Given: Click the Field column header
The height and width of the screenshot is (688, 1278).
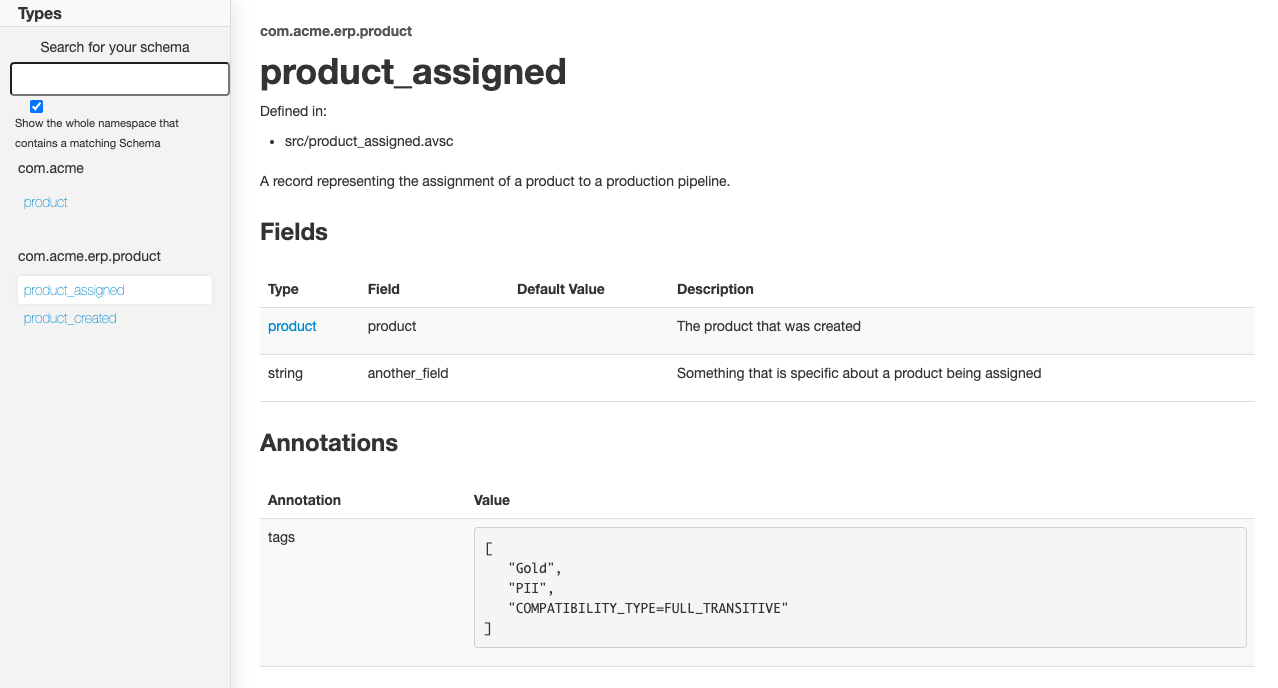Looking at the screenshot, I should [x=384, y=289].
